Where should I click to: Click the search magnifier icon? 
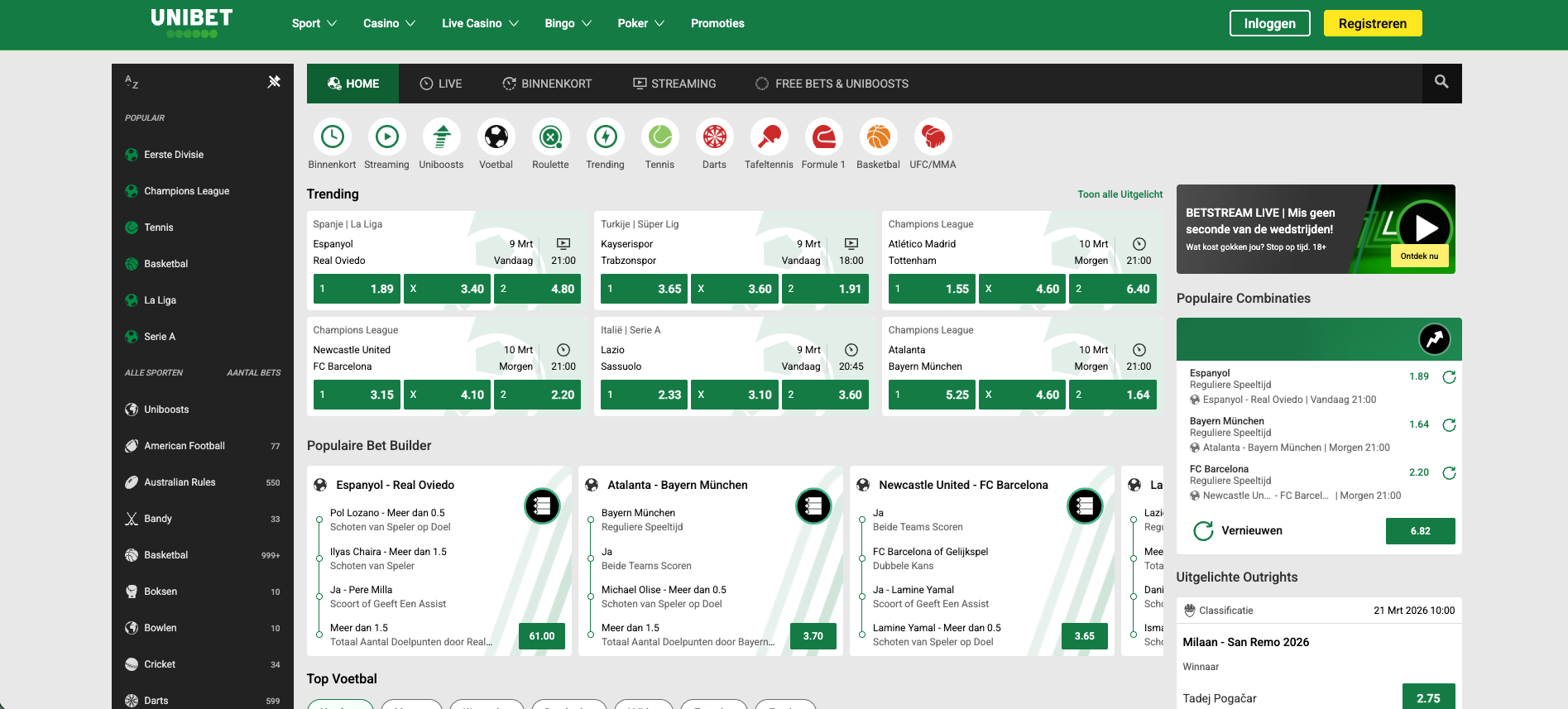coord(1441,82)
